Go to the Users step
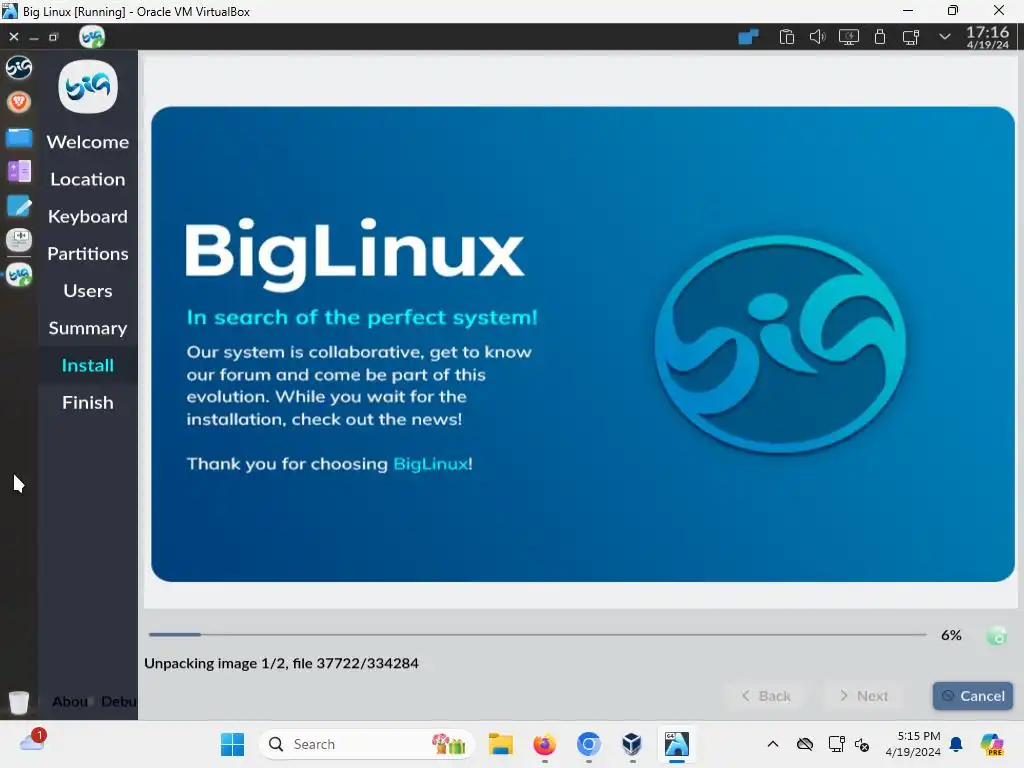The height and width of the screenshot is (768, 1024). 88,291
